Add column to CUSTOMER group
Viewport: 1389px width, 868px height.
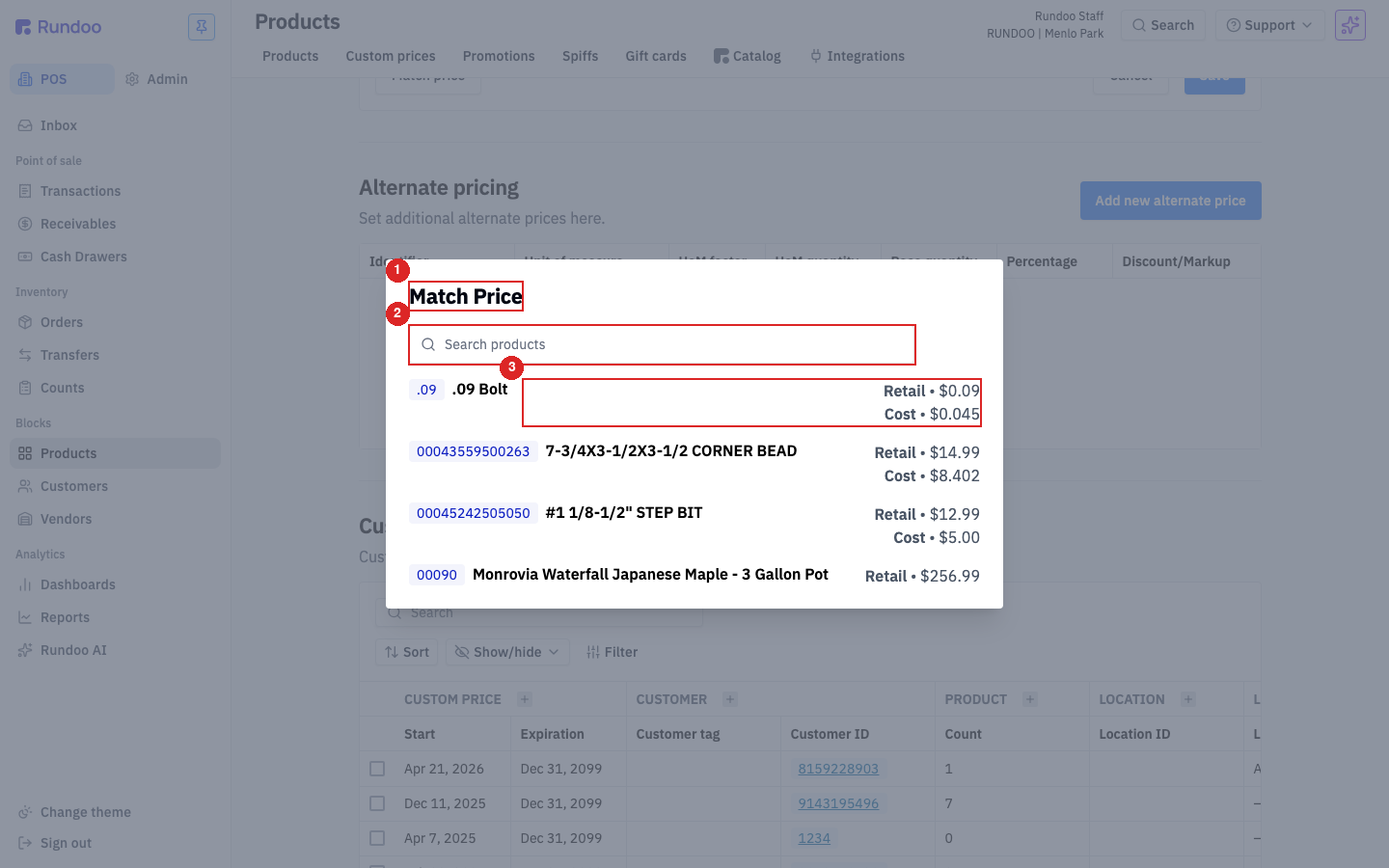coord(730,699)
